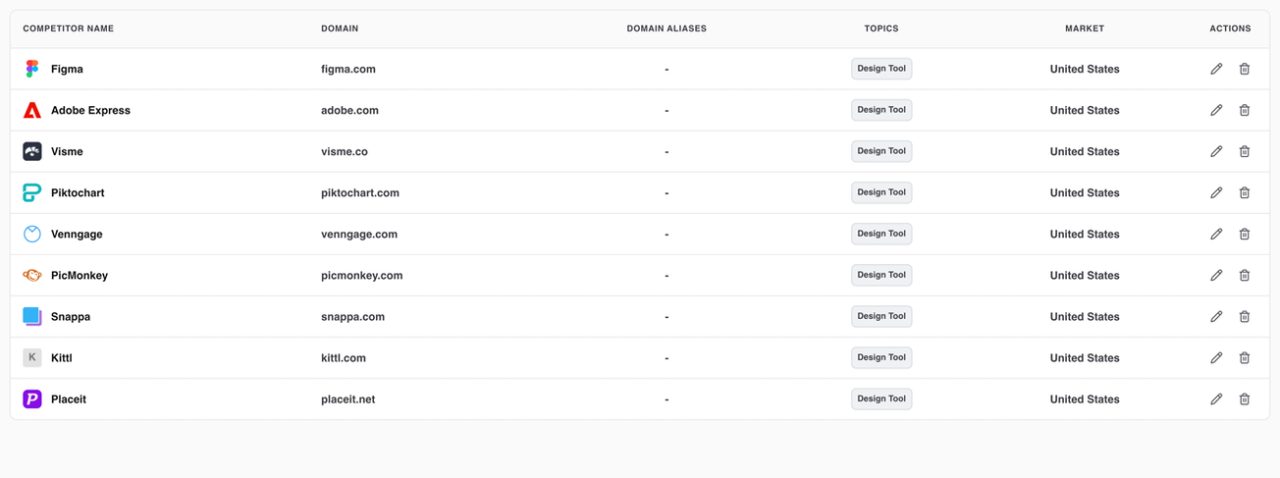Click the Design Tool tag for Piktochart
1280x478 pixels.
[x=882, y=192]
